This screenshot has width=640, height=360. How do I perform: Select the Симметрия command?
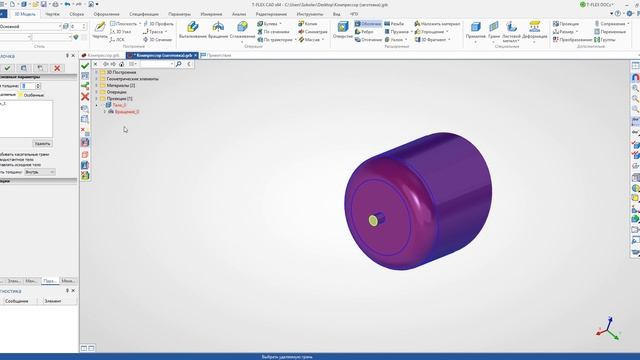313,31
